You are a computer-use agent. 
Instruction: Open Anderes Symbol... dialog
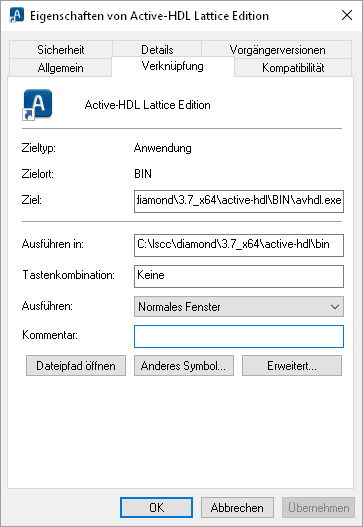coord(184,366)
